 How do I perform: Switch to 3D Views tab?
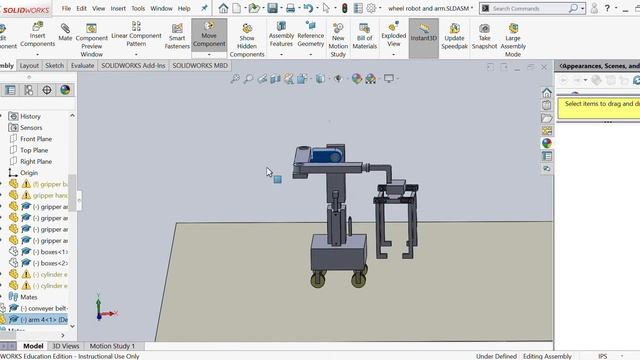65,346
